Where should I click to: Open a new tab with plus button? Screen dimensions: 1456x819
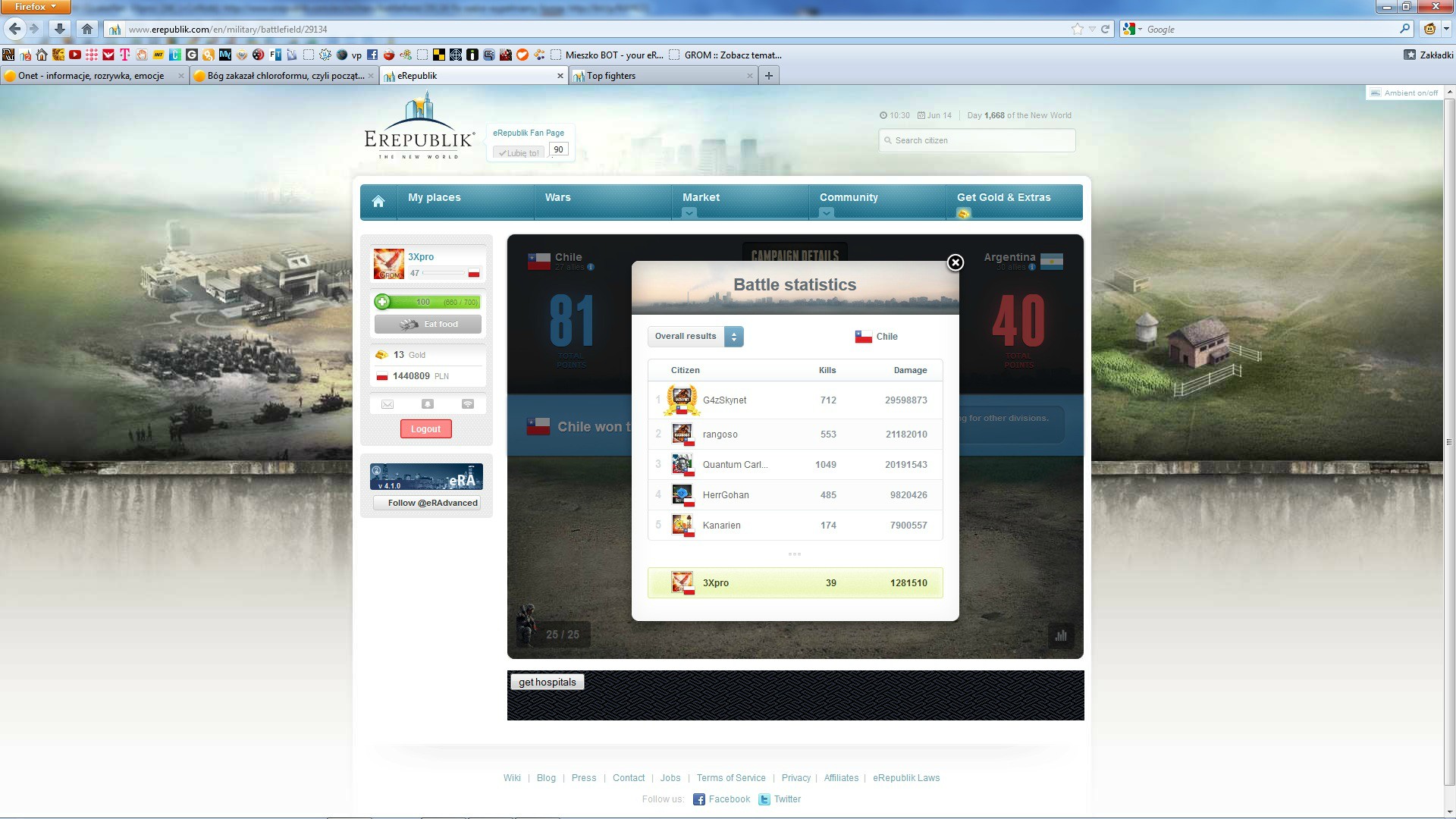coord(768,76)
